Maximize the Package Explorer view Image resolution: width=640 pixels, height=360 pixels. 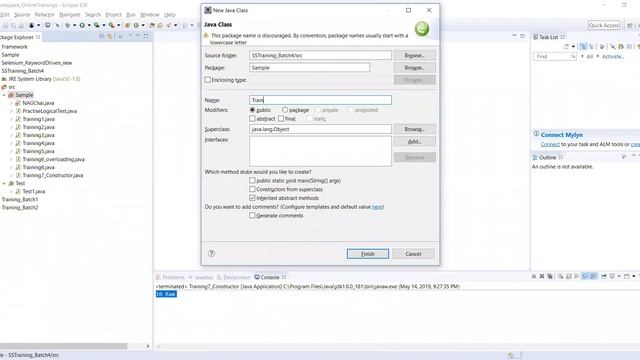[x=146, y=36]
